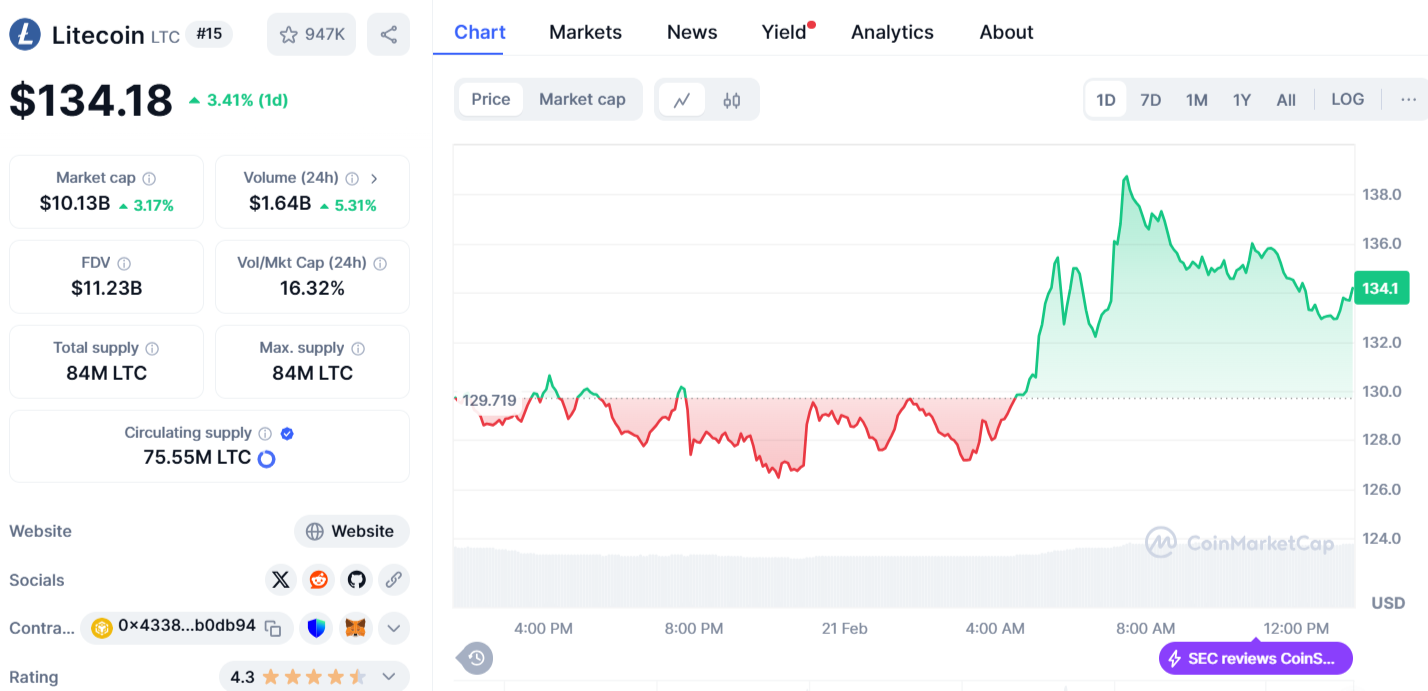Open the News tab
This screenshot has width=1428, height=691.
click(x=692, y=32)
